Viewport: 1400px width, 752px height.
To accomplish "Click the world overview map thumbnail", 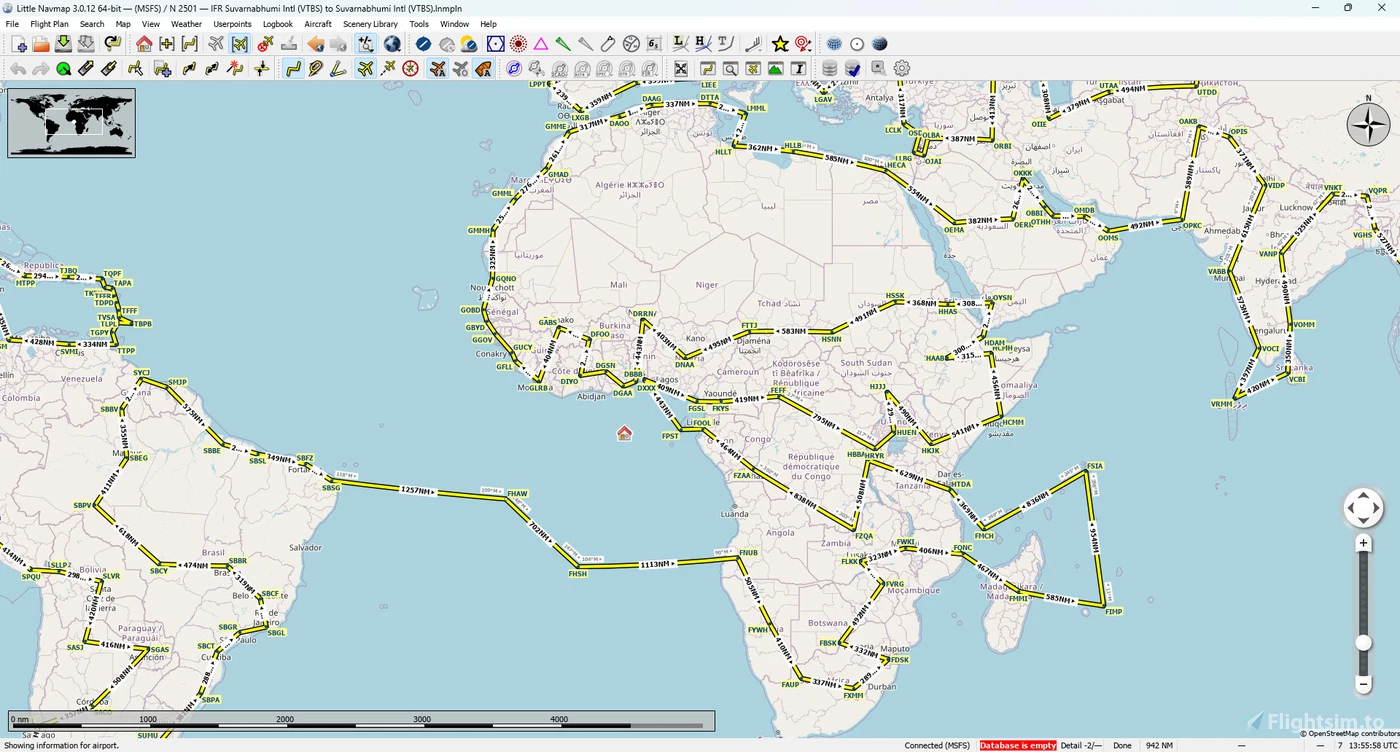I will click(x=70, y=123).
